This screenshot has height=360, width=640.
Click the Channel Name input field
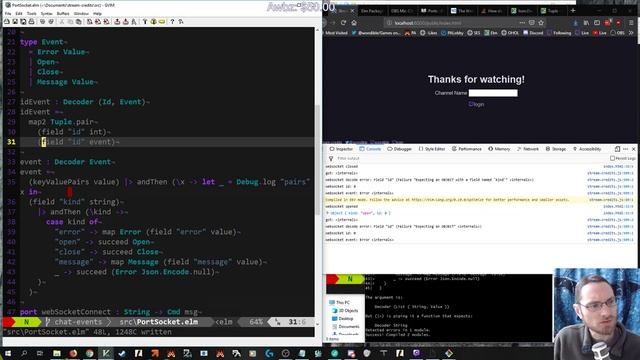(x=493, y=93)
